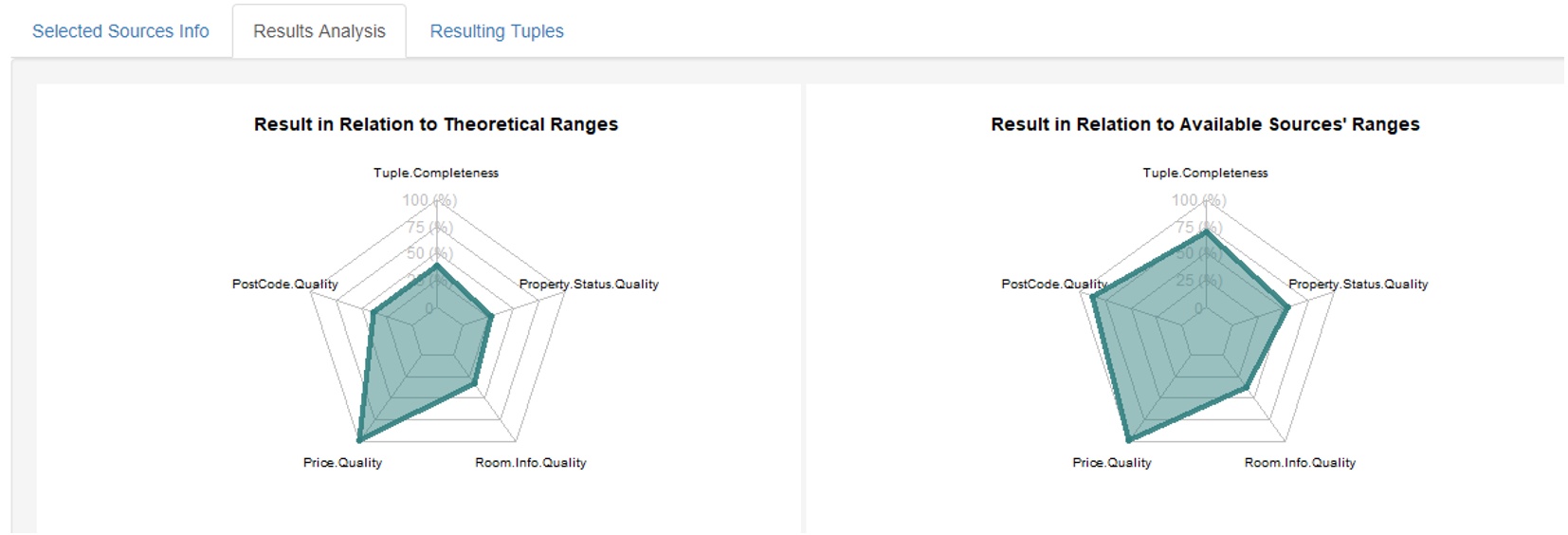Viewport: 1568px width, 535px height.
Task: Click Room.Info.Quality label on right radar chart
Action: (x=1300, y=462)
